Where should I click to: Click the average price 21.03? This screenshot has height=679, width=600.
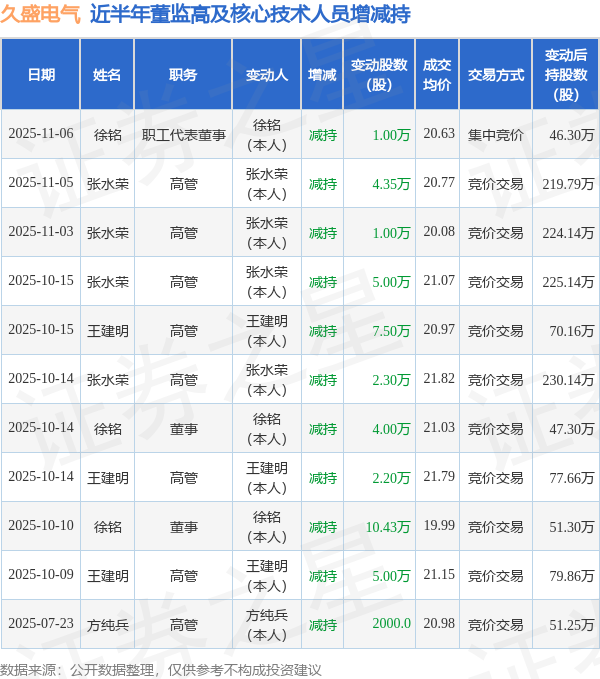point(439,427)
